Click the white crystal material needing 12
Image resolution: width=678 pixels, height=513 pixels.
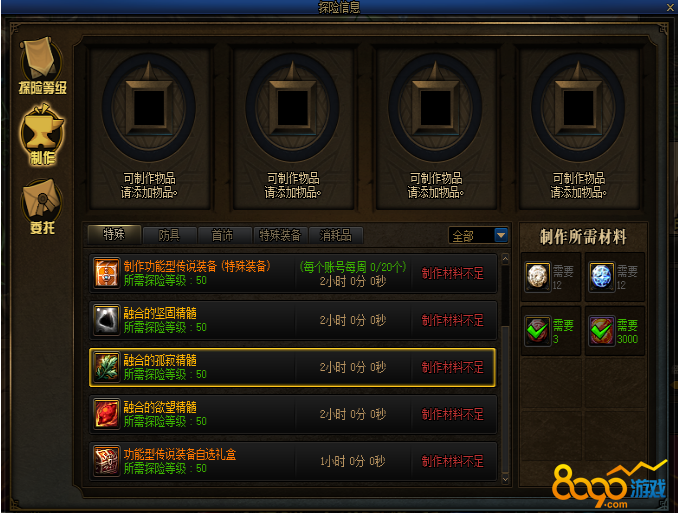(x=538, y=276)
